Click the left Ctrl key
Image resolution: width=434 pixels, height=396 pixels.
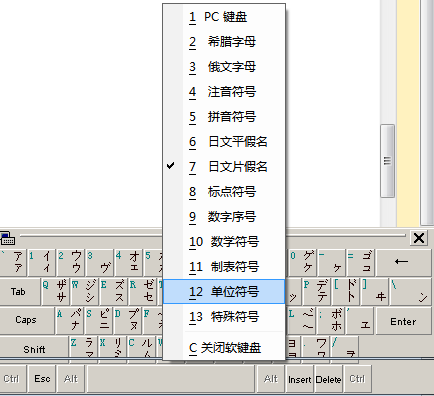tap(13, 379)
